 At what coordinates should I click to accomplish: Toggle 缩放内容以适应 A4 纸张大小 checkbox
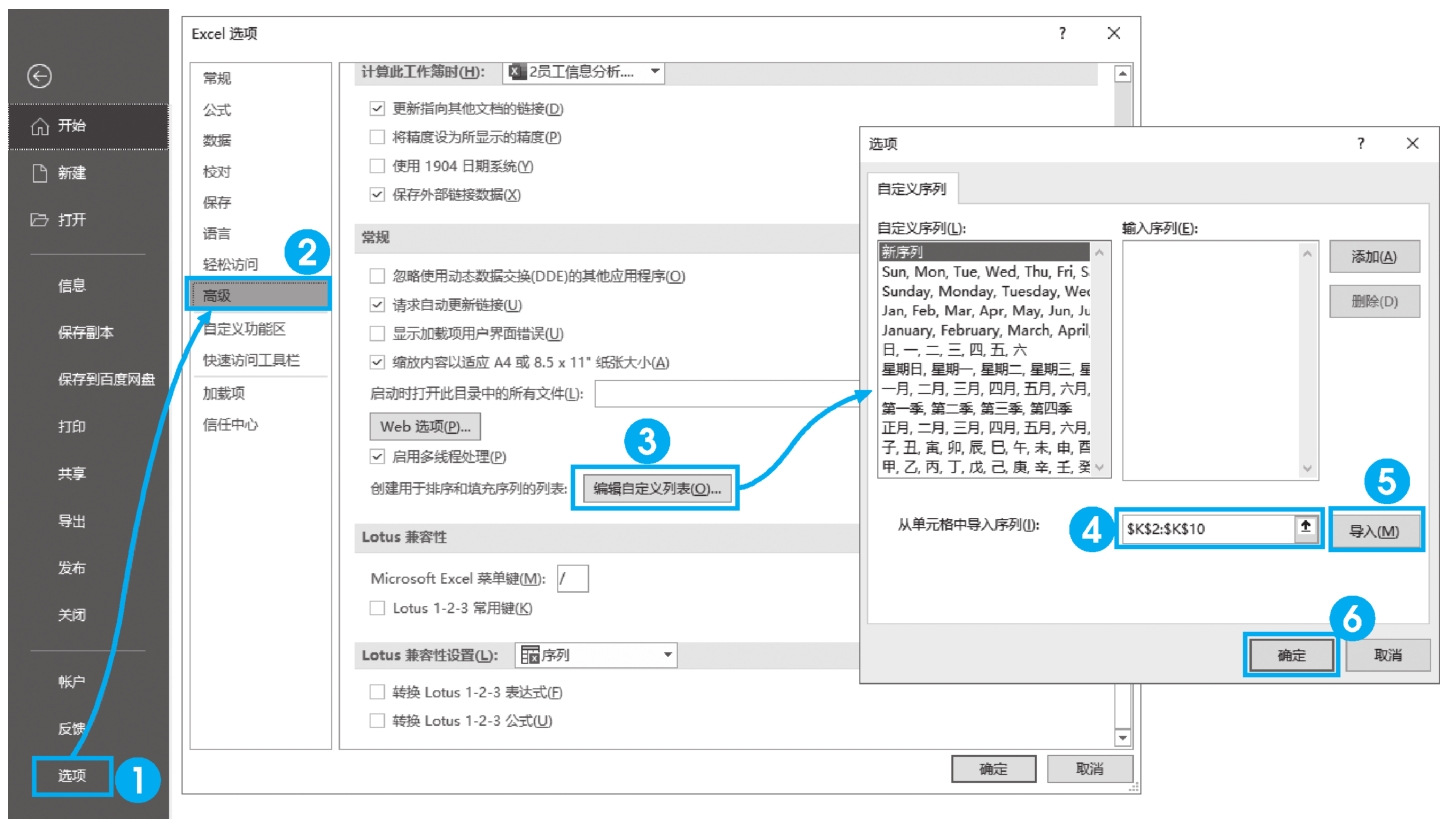[x=377, y=363]
